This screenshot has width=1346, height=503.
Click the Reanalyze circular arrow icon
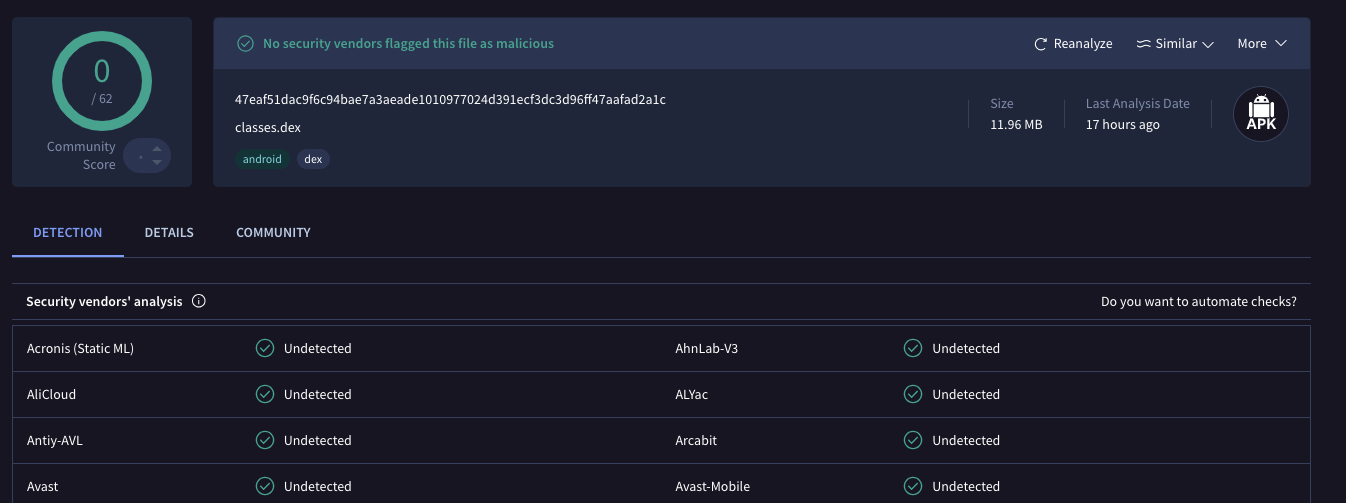(x=1040, y=44)
